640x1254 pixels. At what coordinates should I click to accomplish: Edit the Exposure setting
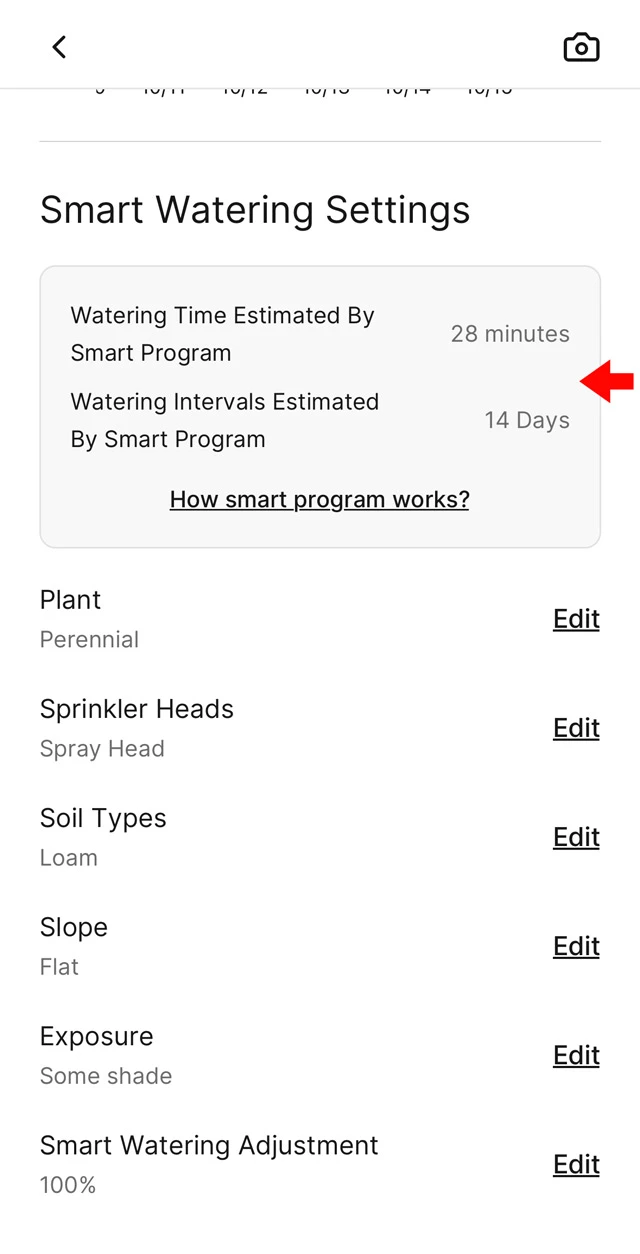(576, 1055)
